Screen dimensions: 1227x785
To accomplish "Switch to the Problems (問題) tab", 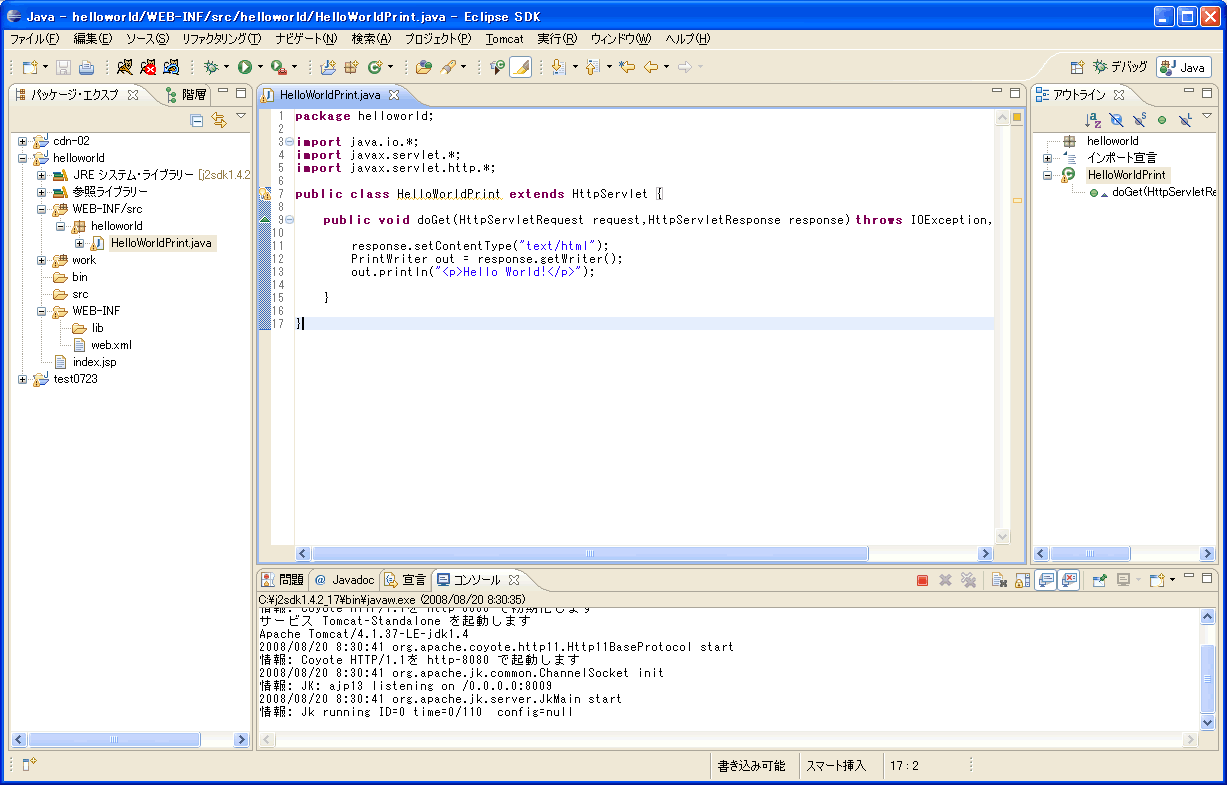I will [282, 580].
